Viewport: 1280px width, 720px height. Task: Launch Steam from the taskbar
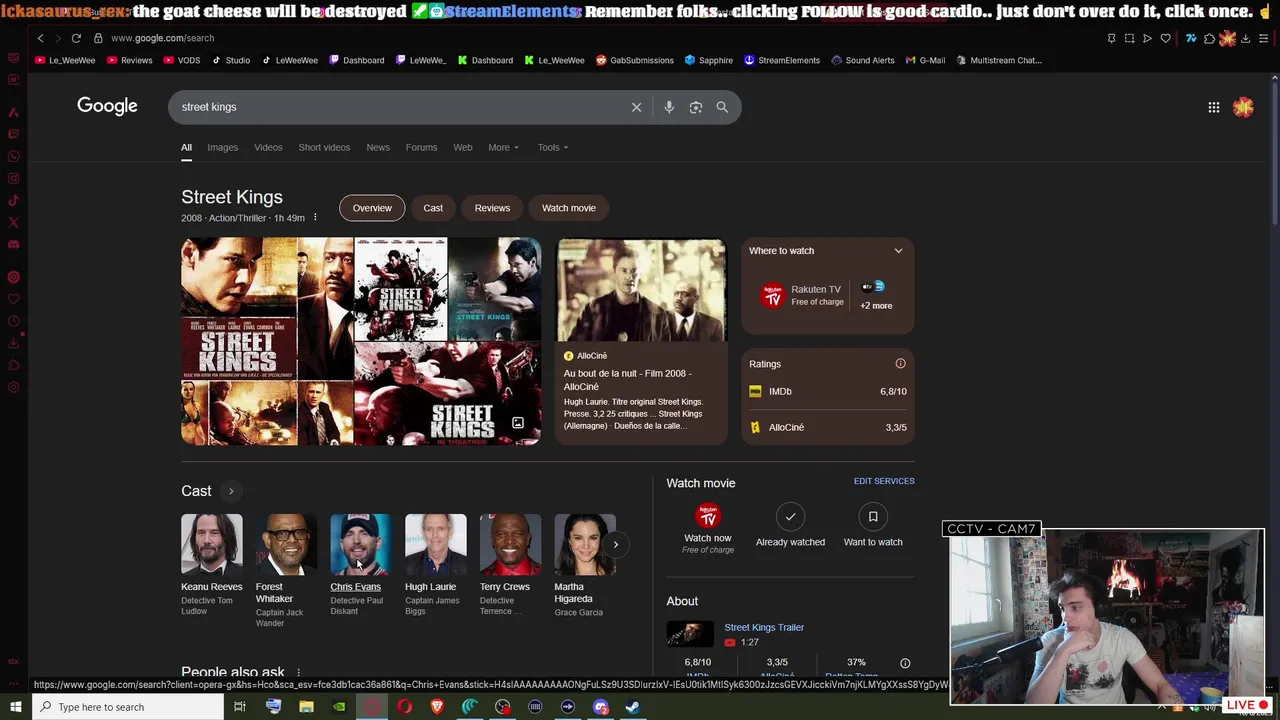633,707
